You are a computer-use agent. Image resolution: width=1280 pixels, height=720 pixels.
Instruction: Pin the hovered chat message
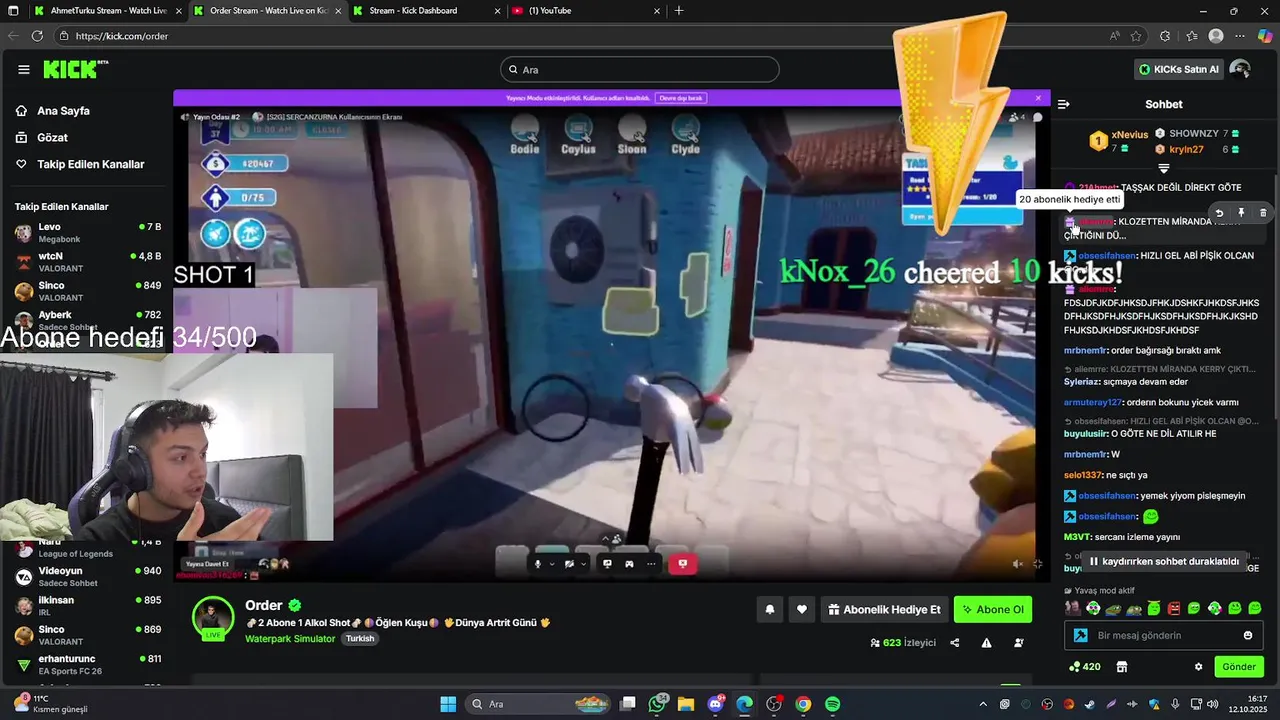click(1241, 213)
